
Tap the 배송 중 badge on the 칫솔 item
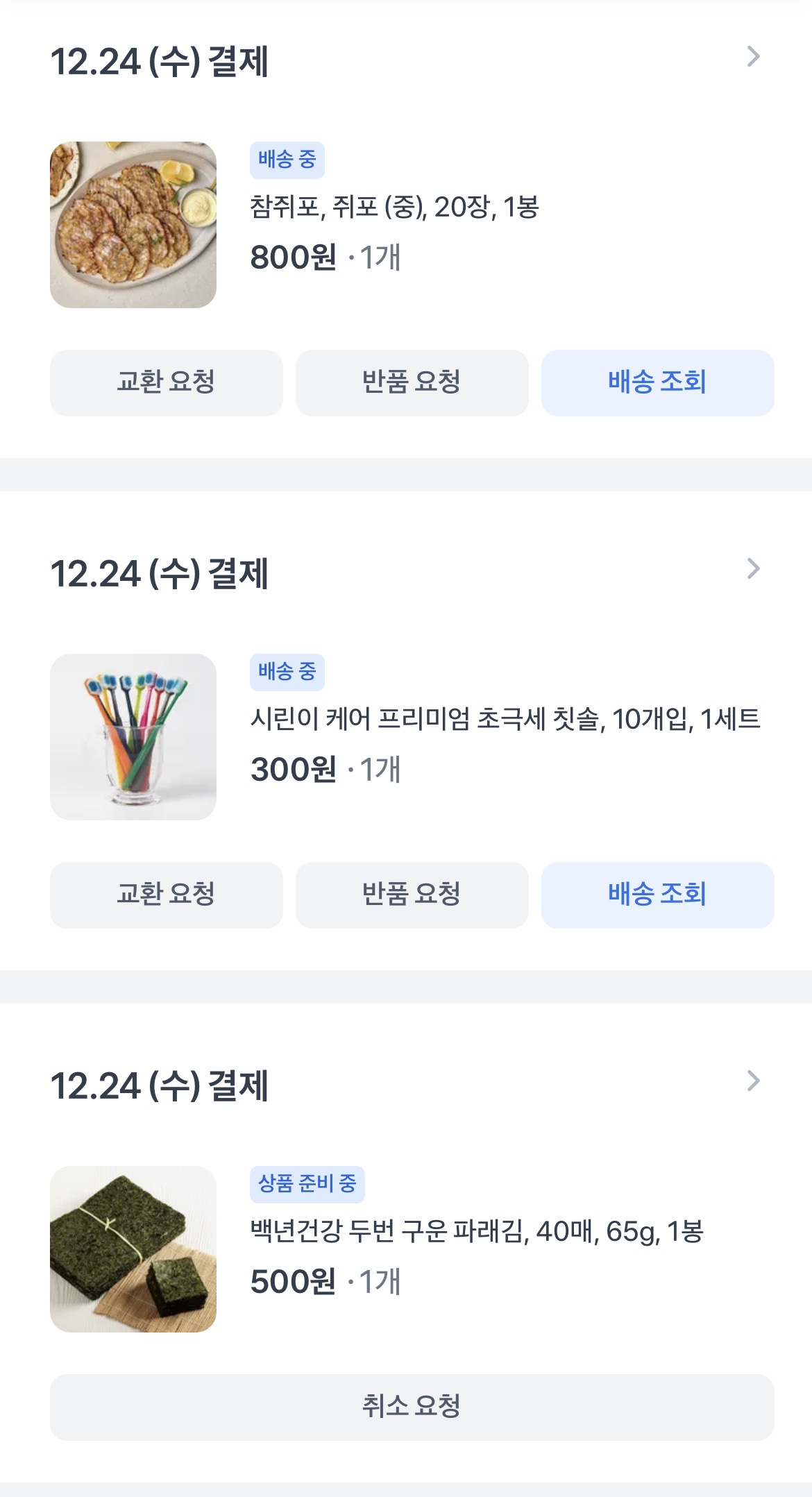click(x=287, y=673)
